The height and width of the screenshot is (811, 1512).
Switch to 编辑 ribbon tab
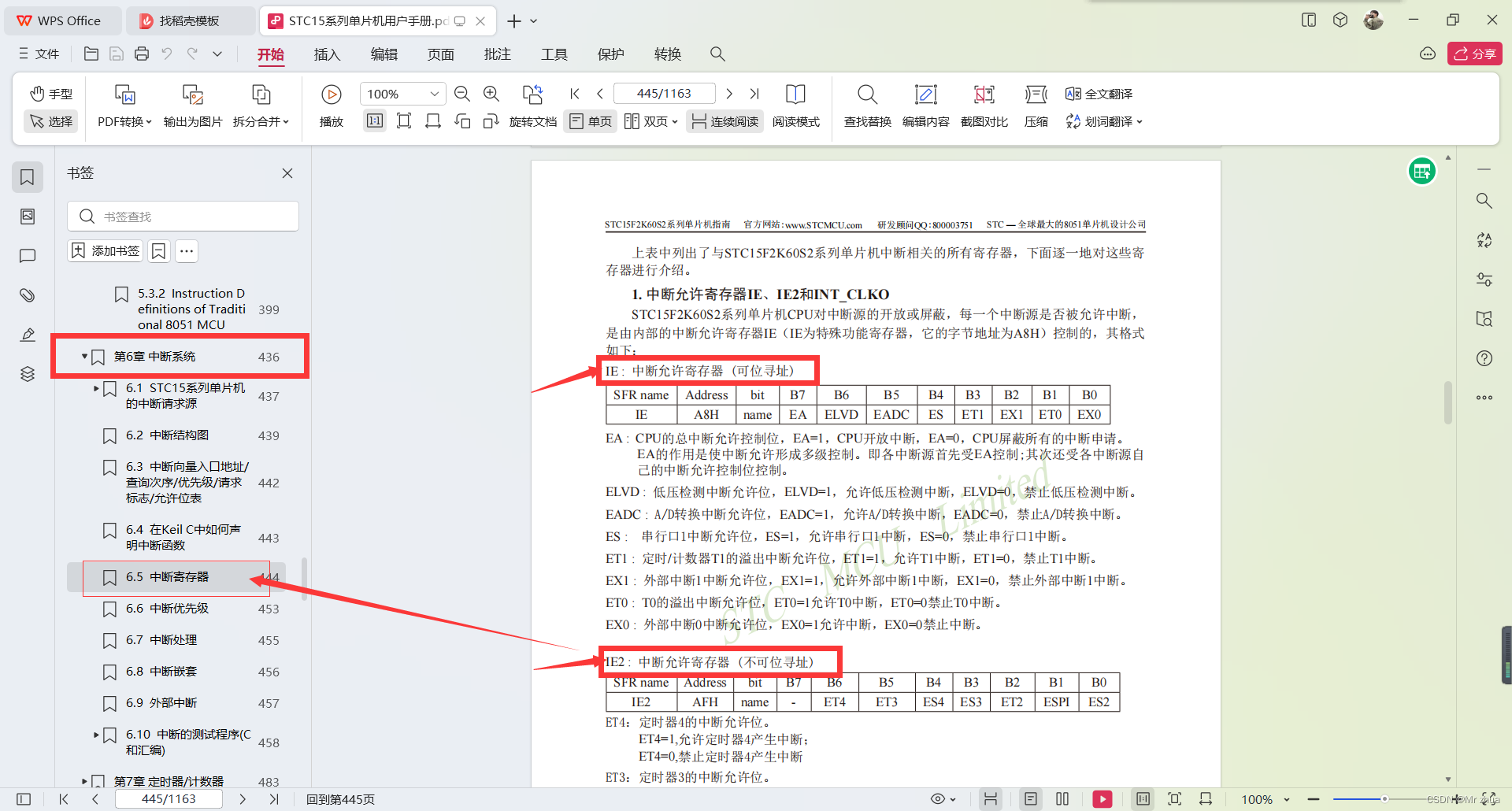tap(384, 54)
